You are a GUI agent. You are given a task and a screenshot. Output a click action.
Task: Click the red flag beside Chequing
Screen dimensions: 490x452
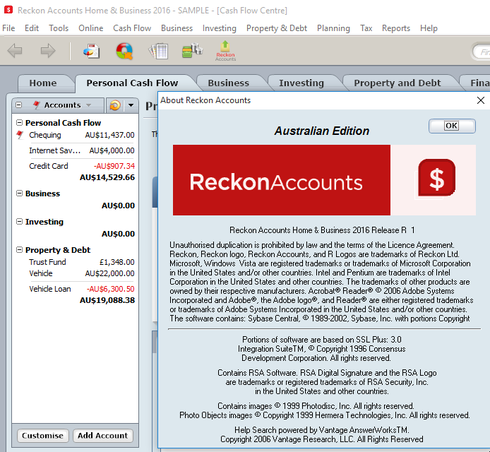coord(20,135)
